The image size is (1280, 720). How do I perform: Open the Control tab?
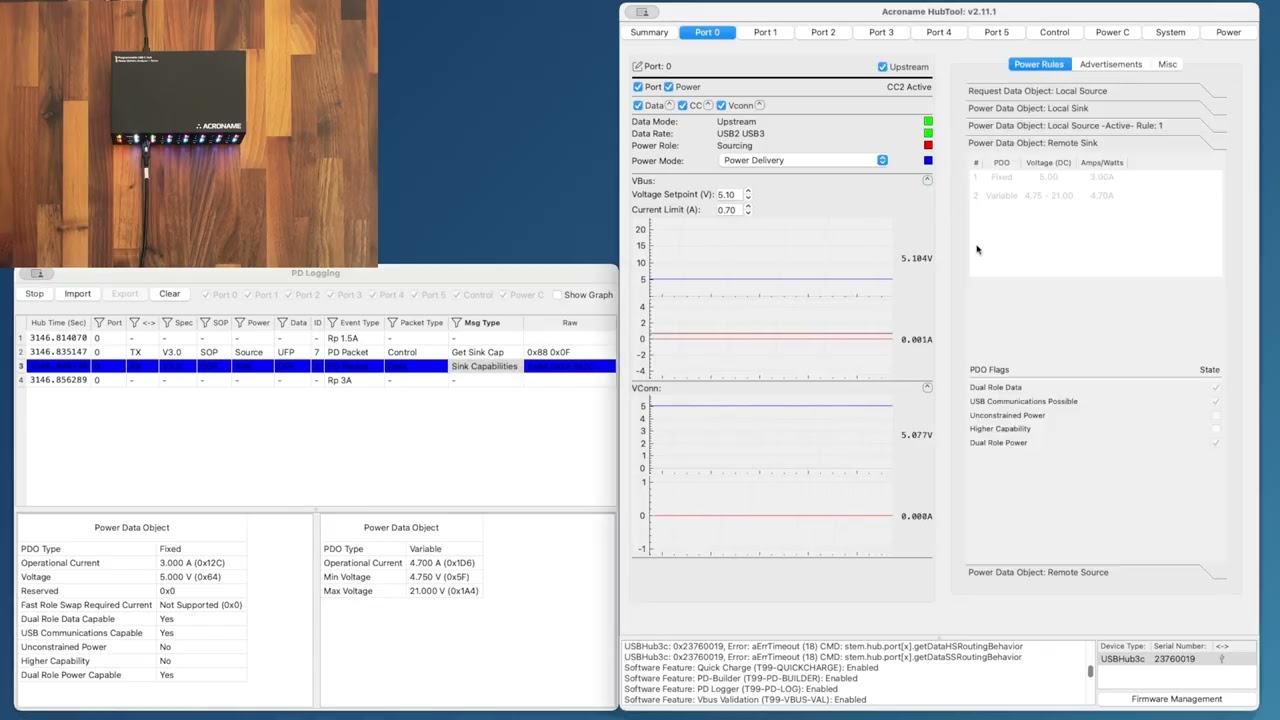point(1054,32)
